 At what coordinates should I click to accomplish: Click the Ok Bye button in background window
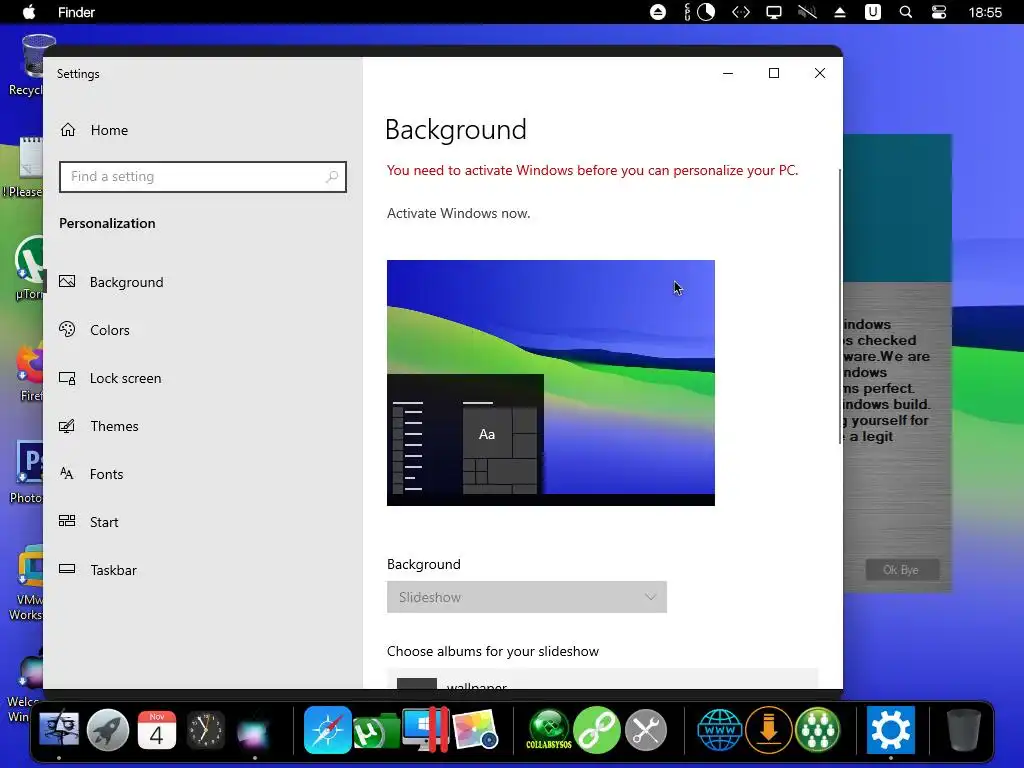[901, 569]
